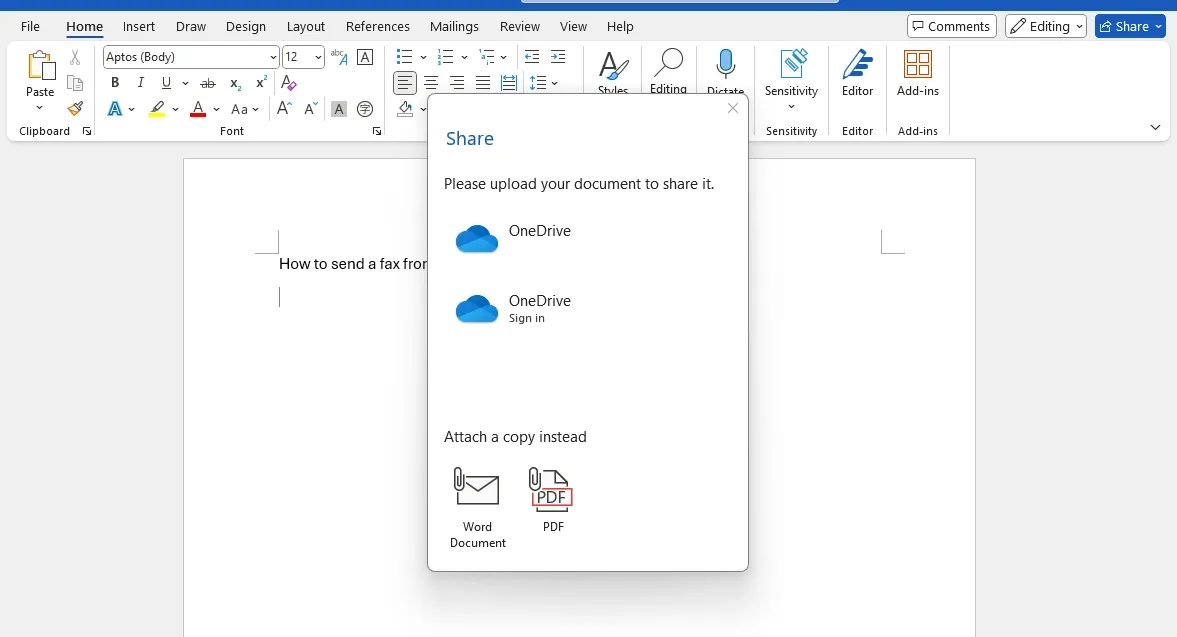This screenshot has width=1177, height=637.
Task: Click the blue Share button
Action: (1130, 26)
